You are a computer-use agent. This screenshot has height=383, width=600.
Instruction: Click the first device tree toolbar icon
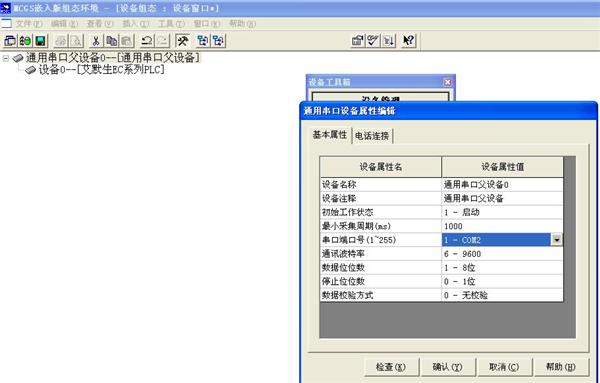(203, 41)
